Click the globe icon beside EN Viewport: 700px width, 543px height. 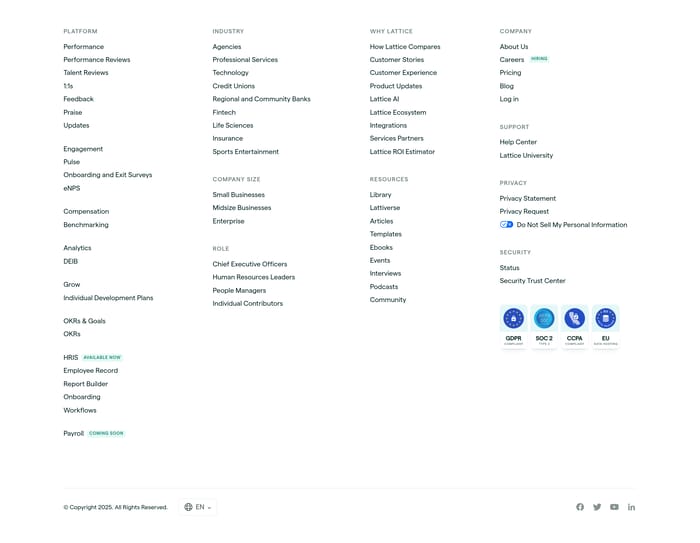(x=188, y=507)
